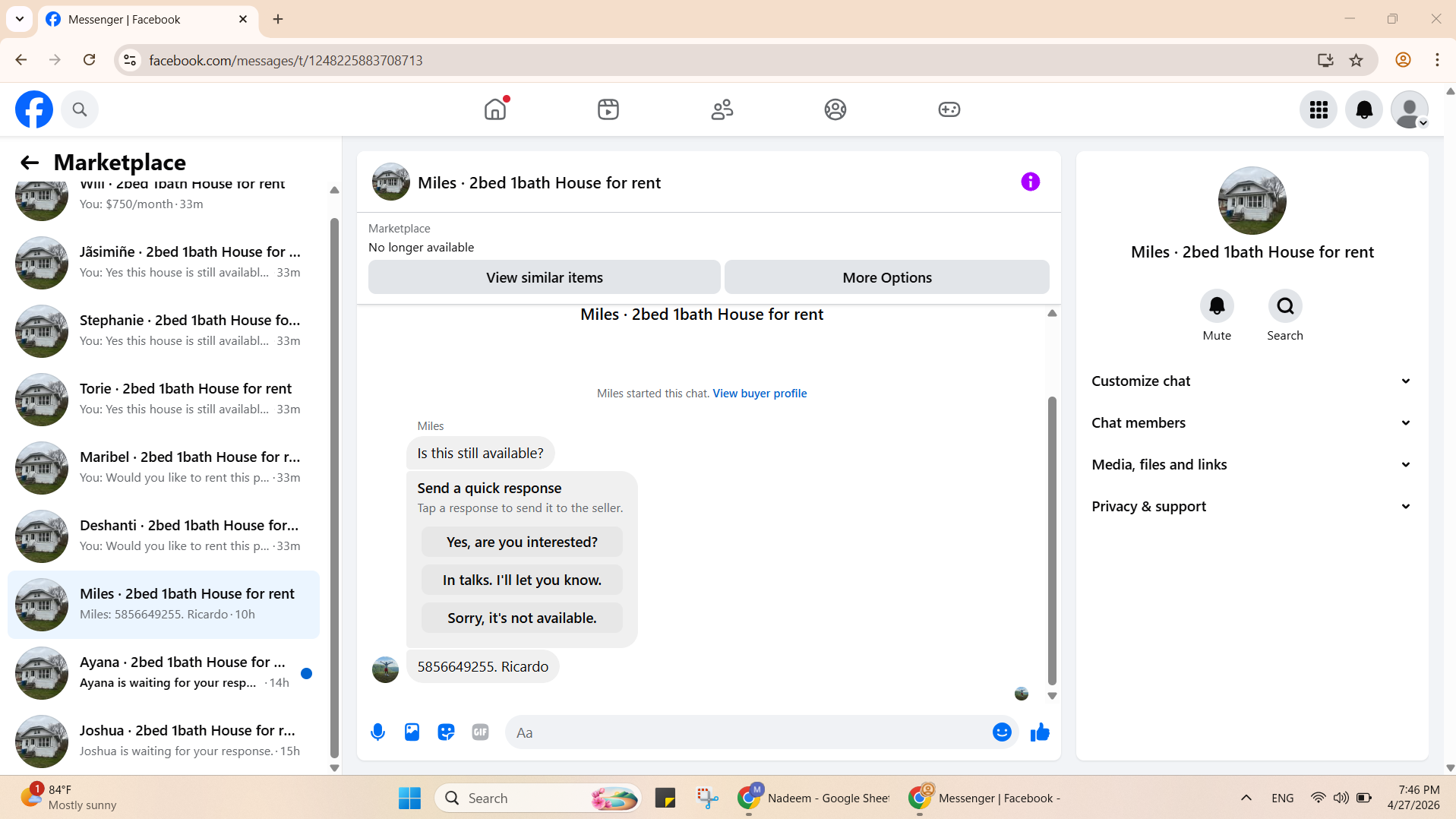Open Joshua conversation in list
1456x819 pixels.
tap(163, 741)
